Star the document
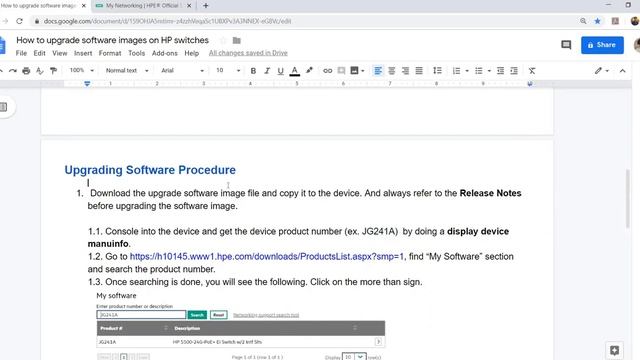The width and height of the screenshot is (640, 360). click(x=223, y=40)
